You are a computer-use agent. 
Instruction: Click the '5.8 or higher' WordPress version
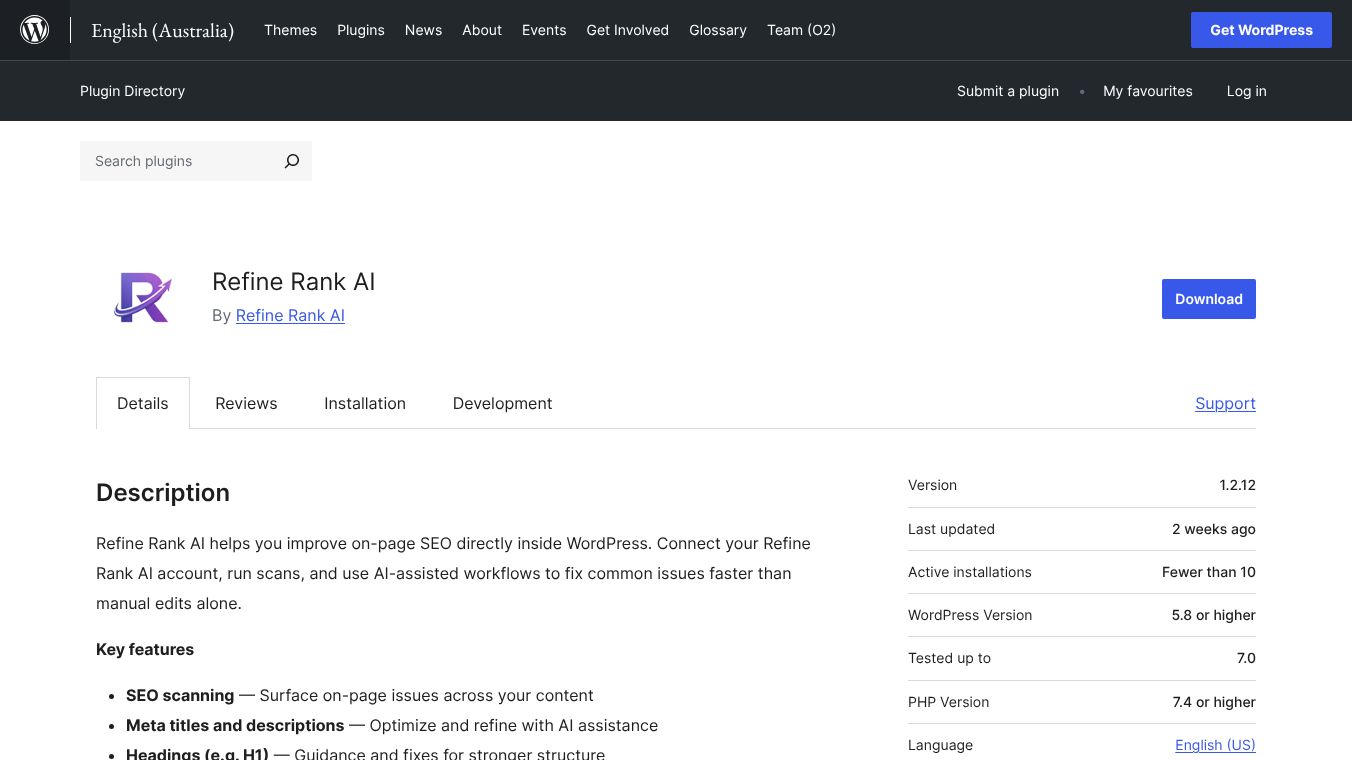(x=1214, y=615)
